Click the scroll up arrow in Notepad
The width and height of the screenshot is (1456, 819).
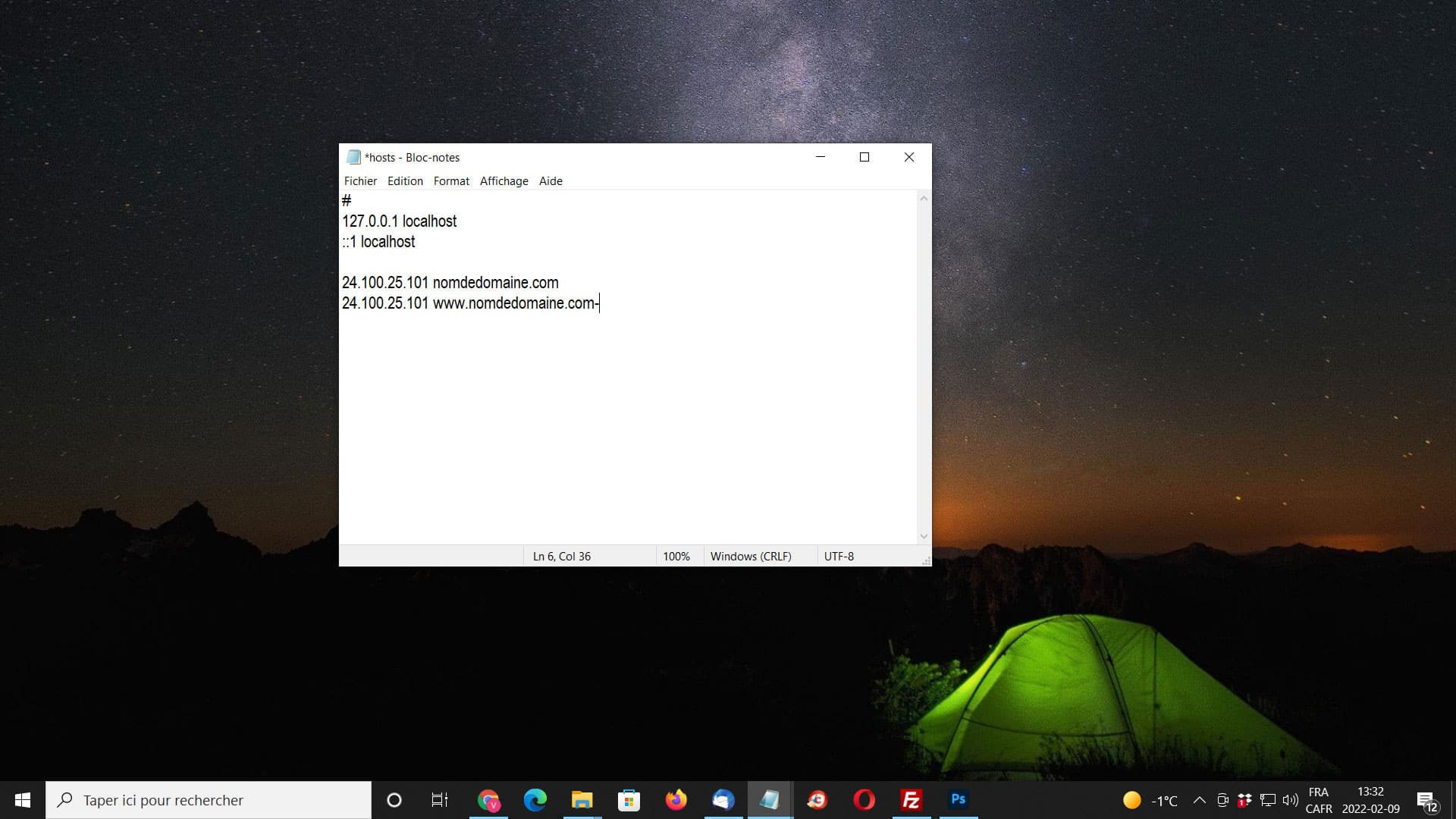[924, 199]
